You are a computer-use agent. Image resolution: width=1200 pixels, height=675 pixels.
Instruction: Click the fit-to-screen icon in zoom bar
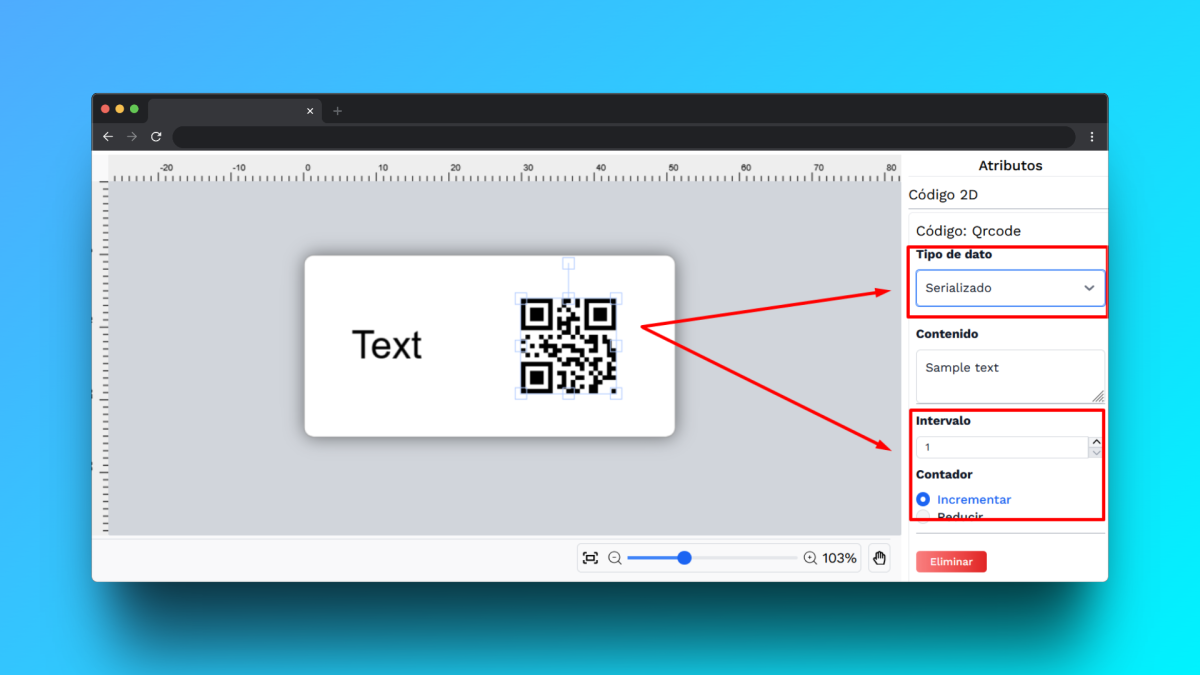pyautogui.click(x=590, y=558)
